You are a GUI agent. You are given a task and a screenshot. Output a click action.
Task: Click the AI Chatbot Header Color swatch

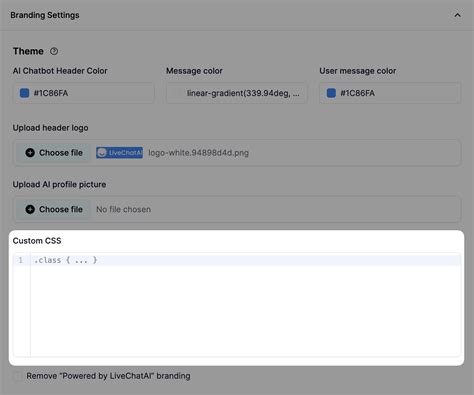pos(24,93)
